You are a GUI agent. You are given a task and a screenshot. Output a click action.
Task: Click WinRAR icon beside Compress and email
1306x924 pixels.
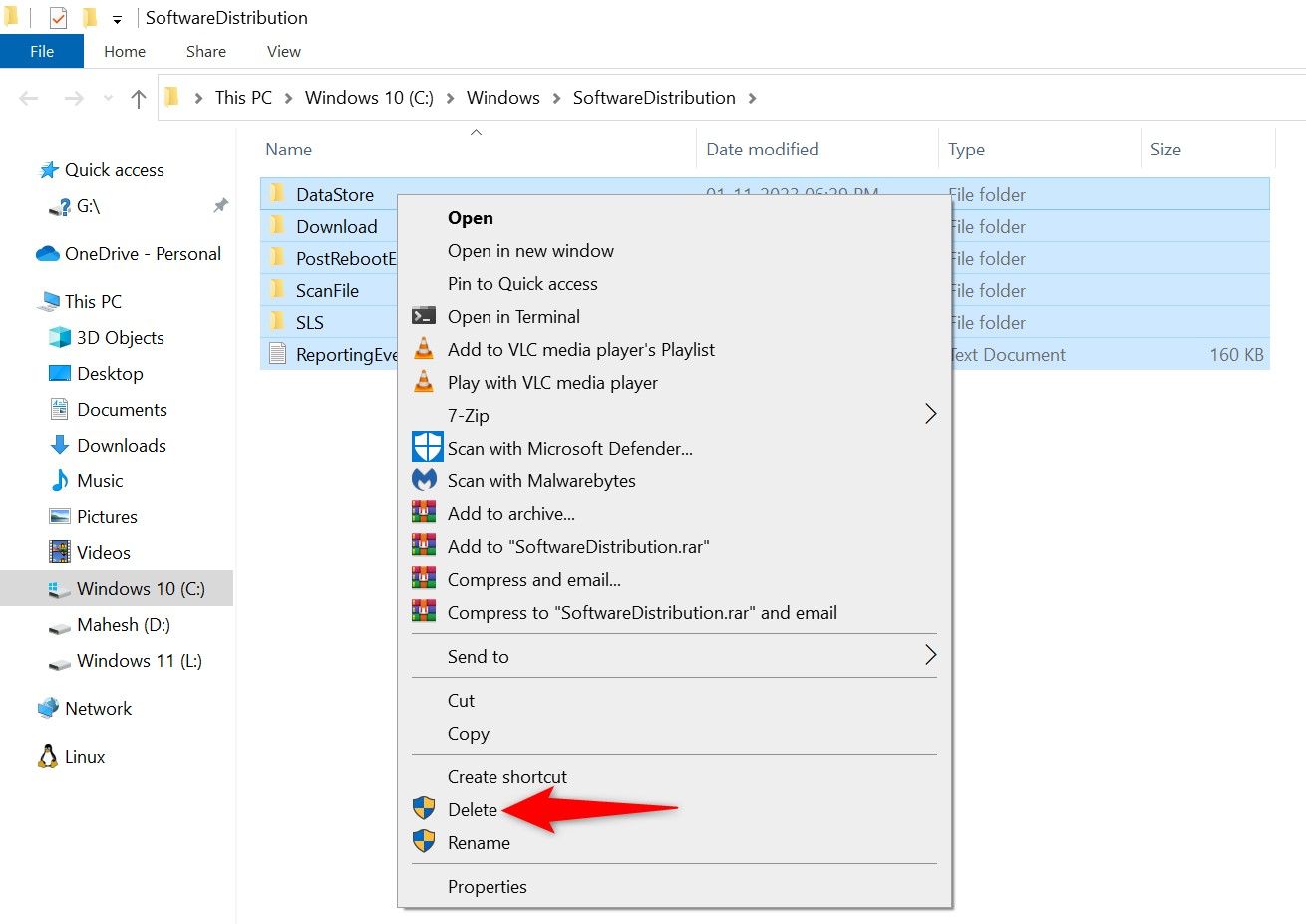point(424,579)
